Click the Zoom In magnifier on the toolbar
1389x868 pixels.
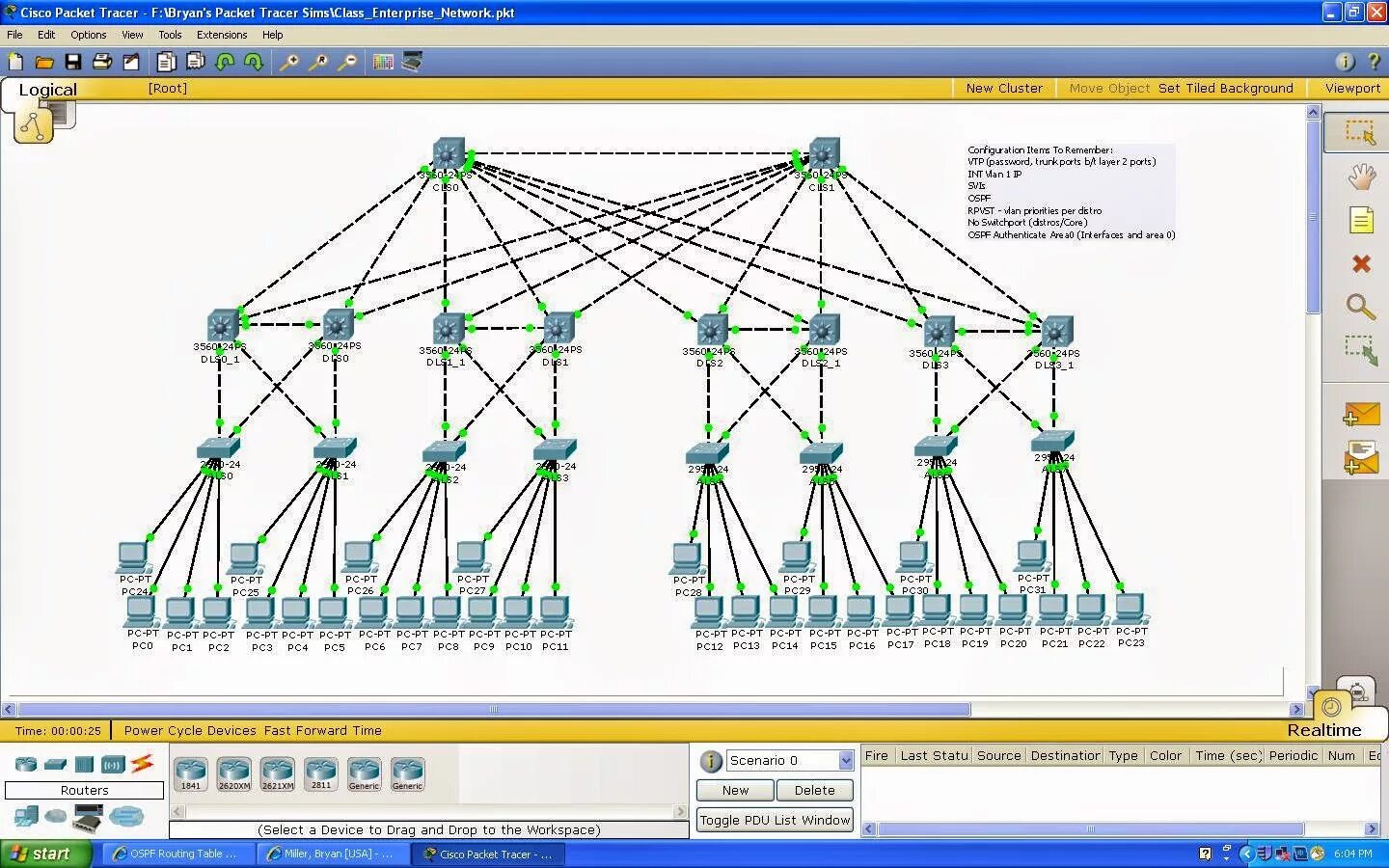(x=289, y=61)
